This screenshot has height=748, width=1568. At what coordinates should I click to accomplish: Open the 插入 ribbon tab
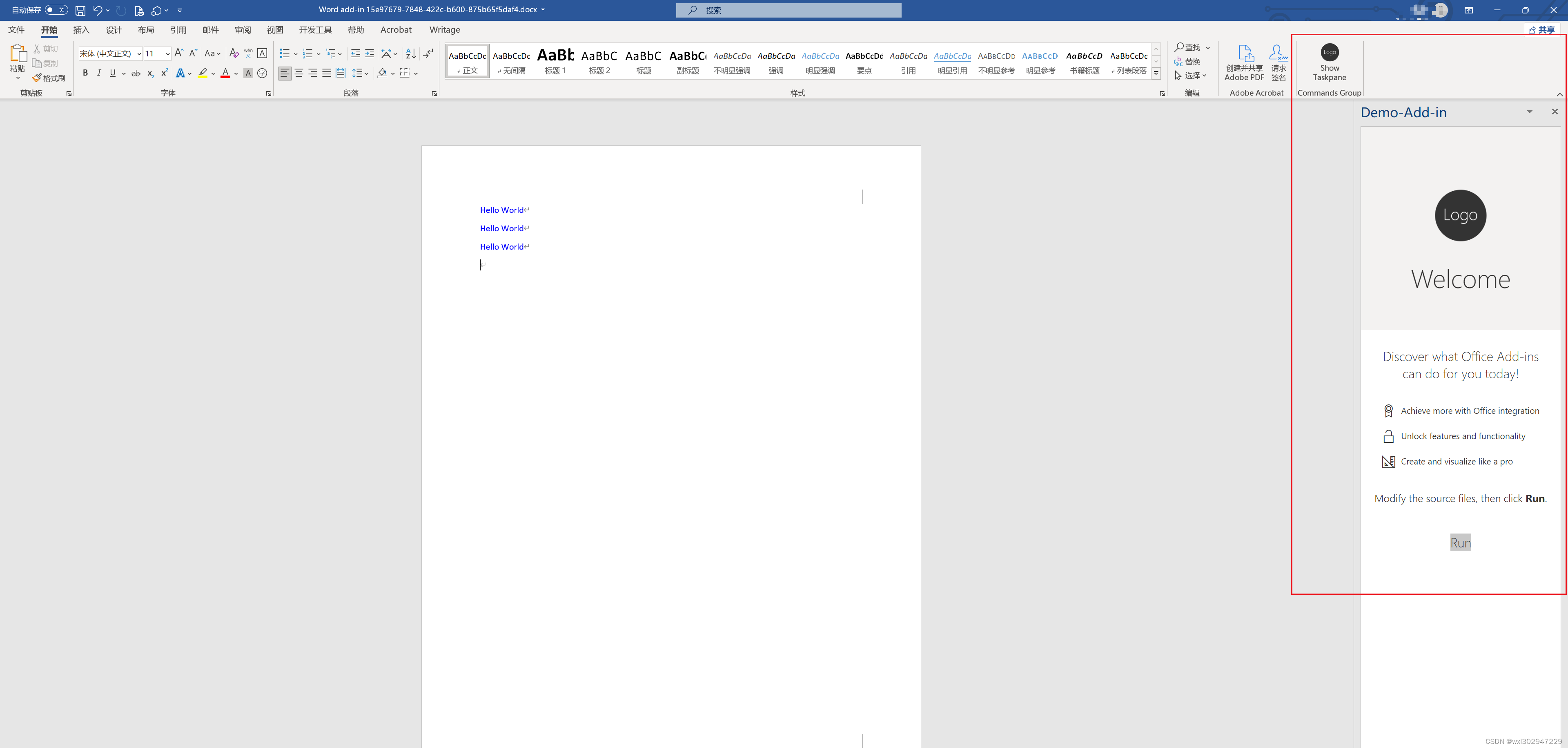[81, 30]
